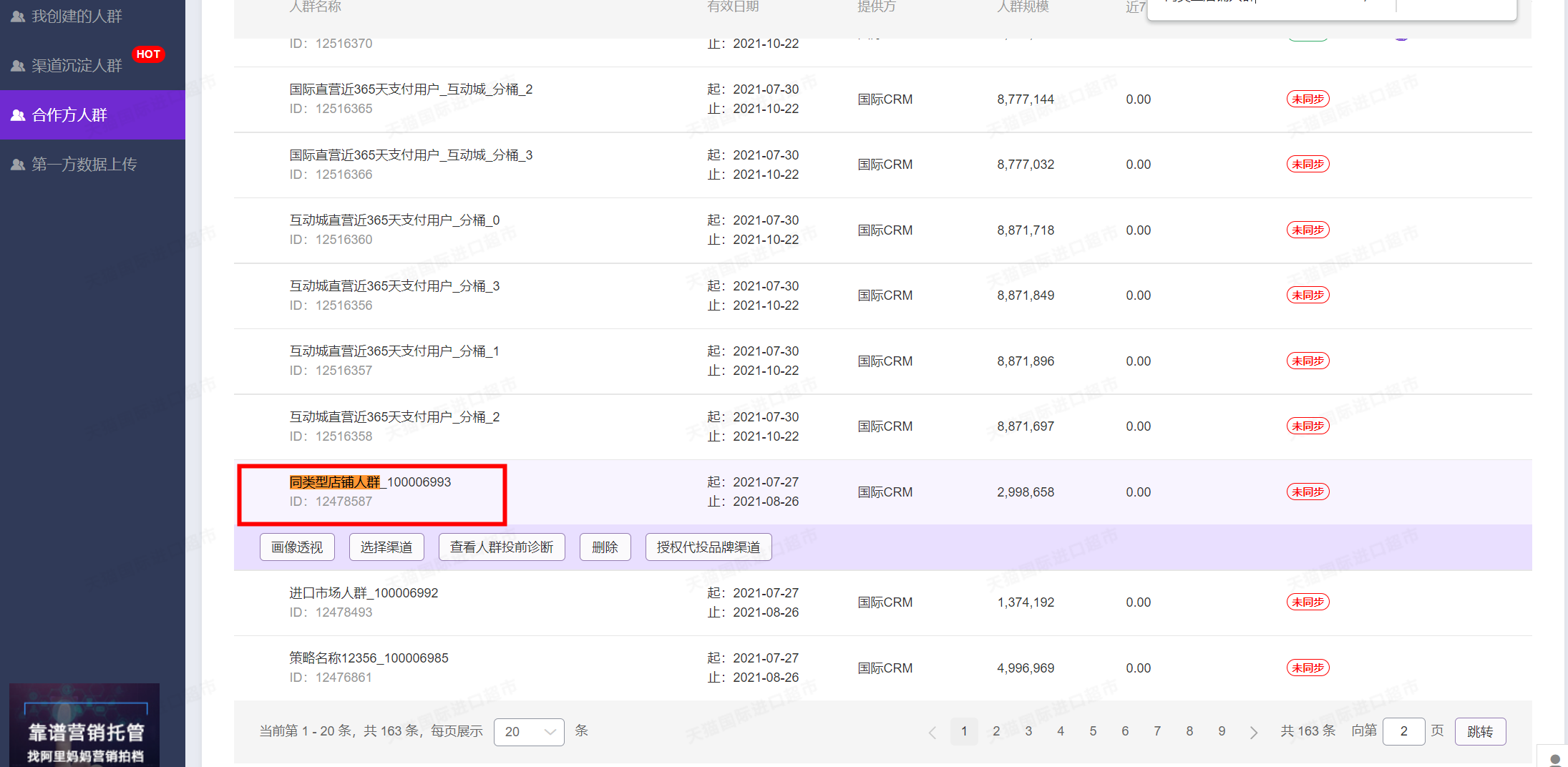Click 未同步 badge for crowd ID 12516365
The image size is (1568, 767).
pos(1308,99)
